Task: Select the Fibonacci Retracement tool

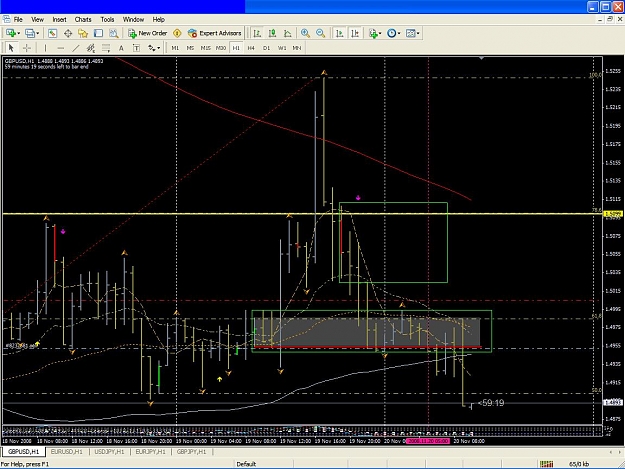Action: tap(106, 48)
